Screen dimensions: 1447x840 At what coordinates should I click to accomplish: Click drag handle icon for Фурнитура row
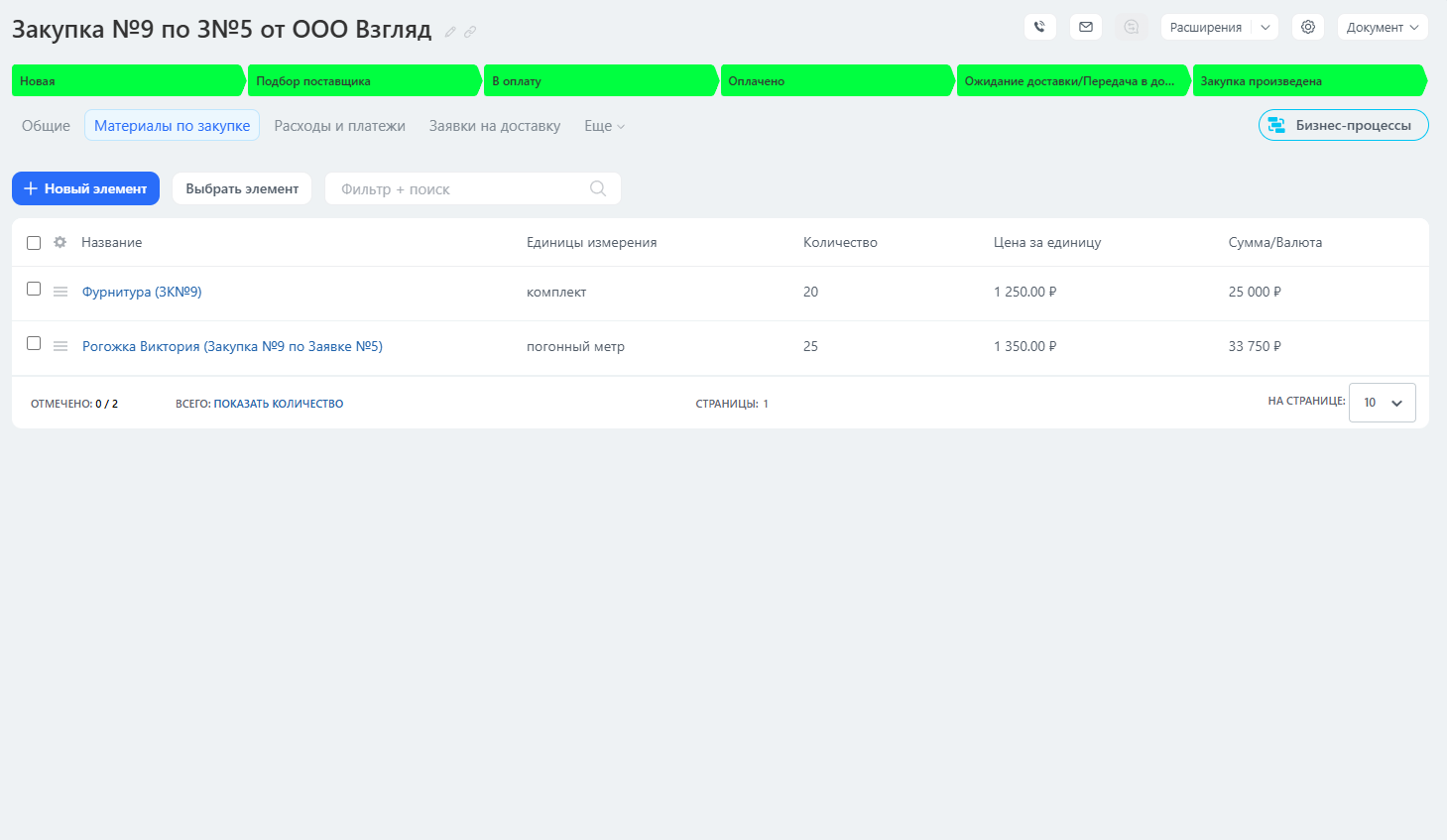pyautogui.click(x=60, y=292)
